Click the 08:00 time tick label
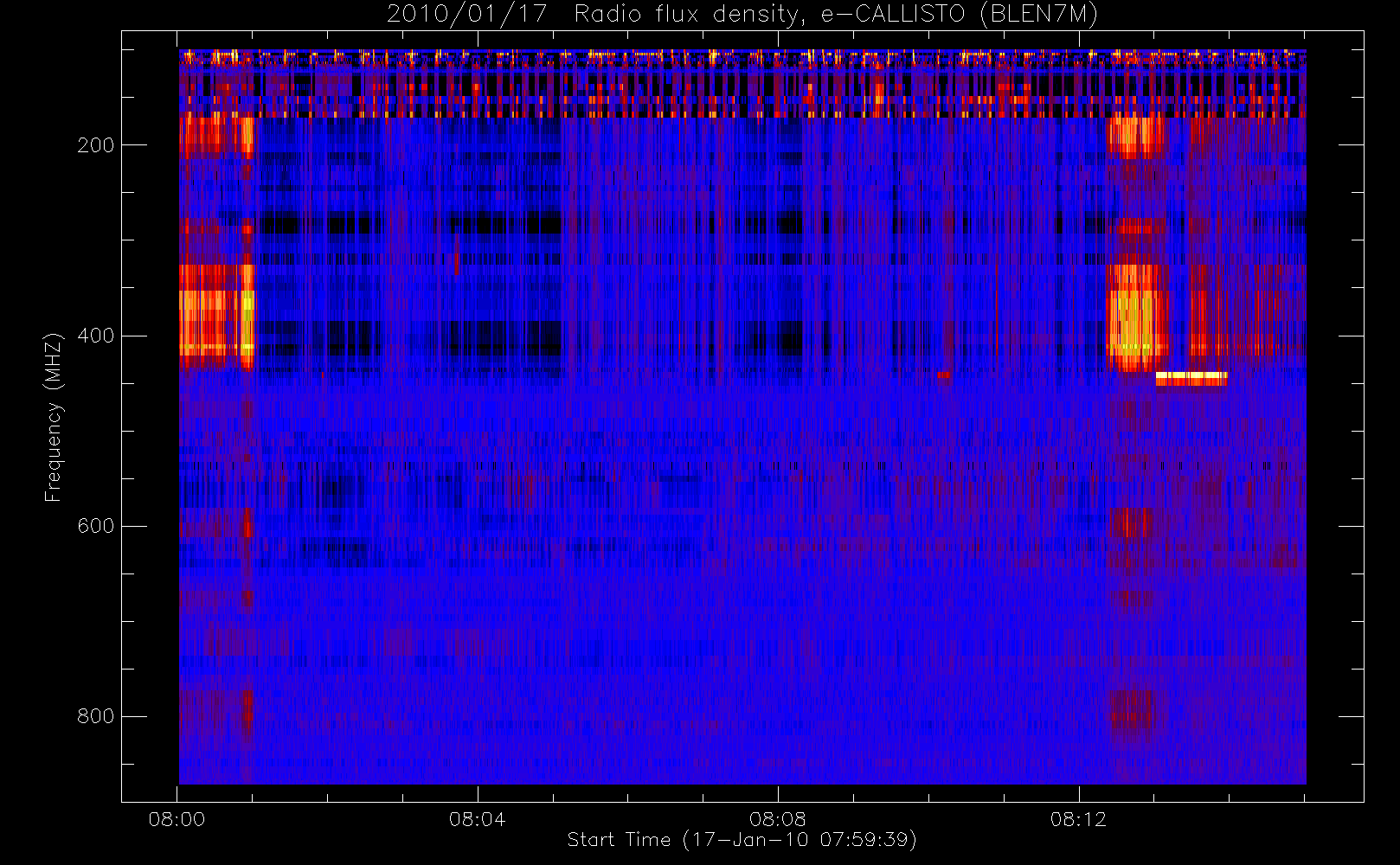Screen dimensions: 1400x865 [177, 818]
